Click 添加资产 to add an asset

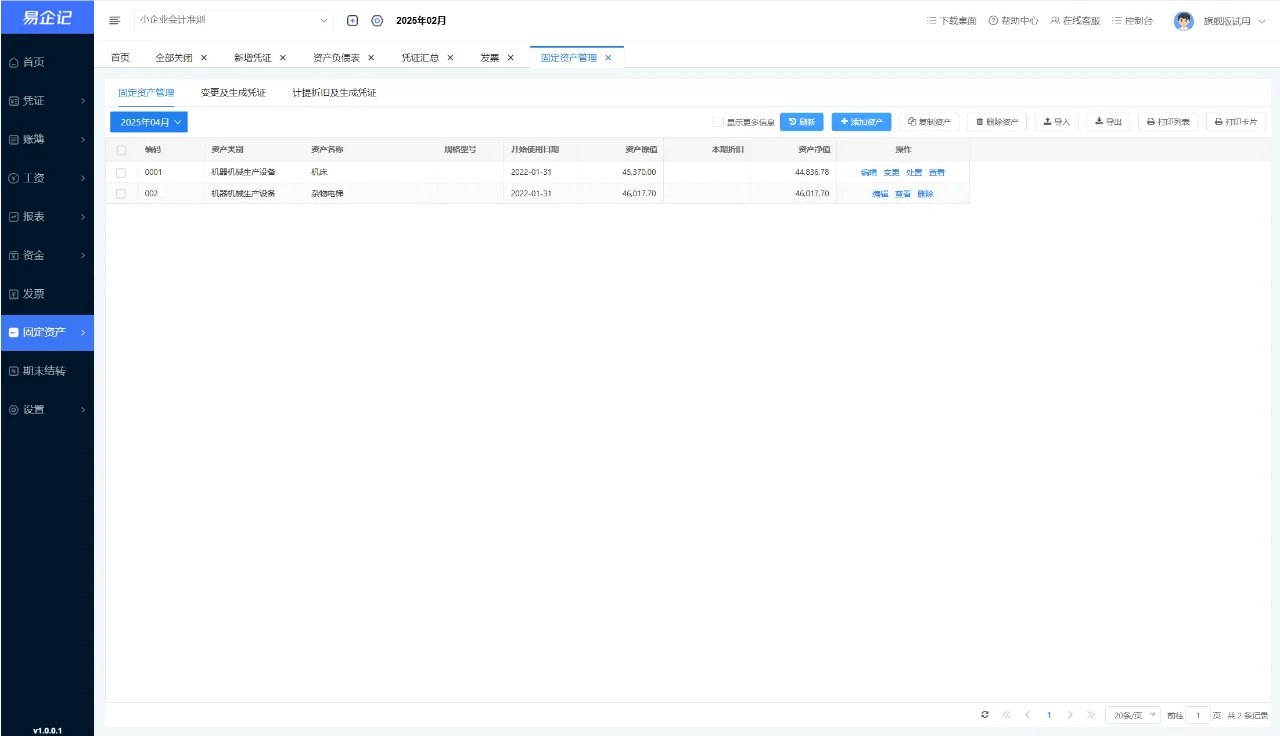pyautogui.click(x=861, y=122)
